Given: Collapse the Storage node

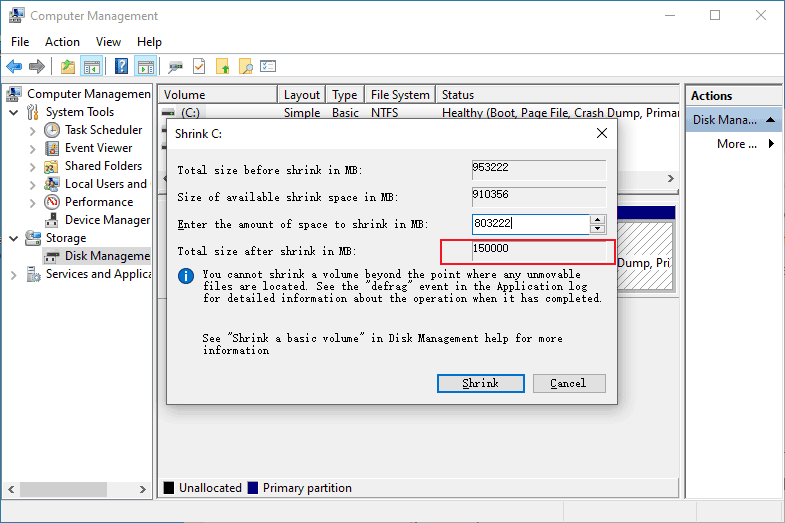Looking at the screenshot, I should pos(14,239).
